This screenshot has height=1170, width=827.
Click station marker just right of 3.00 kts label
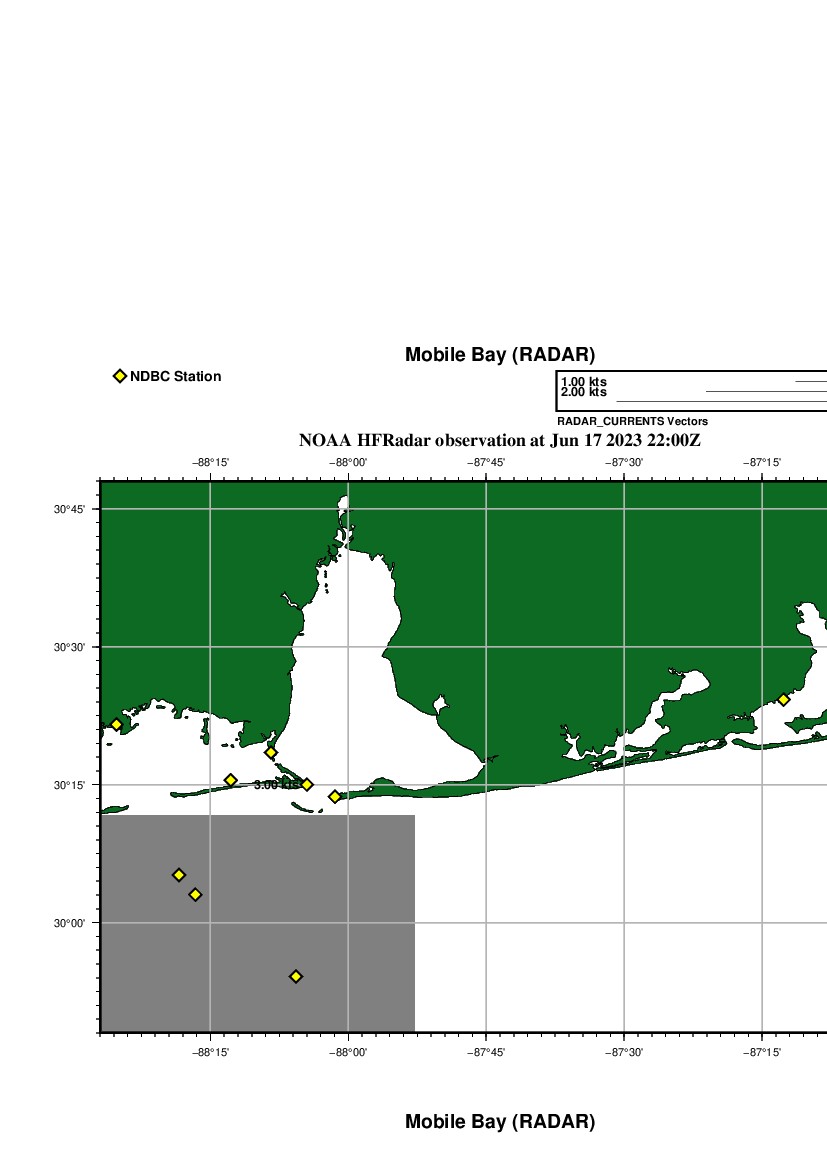coord(307,785)
